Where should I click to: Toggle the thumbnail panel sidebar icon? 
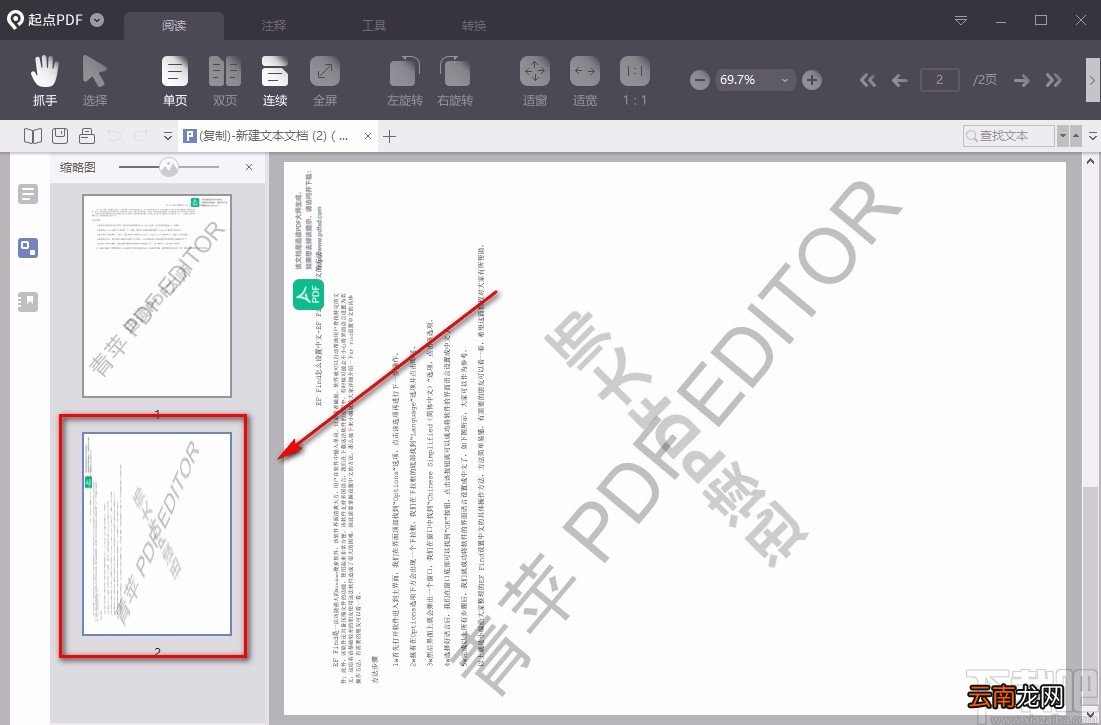28,248
